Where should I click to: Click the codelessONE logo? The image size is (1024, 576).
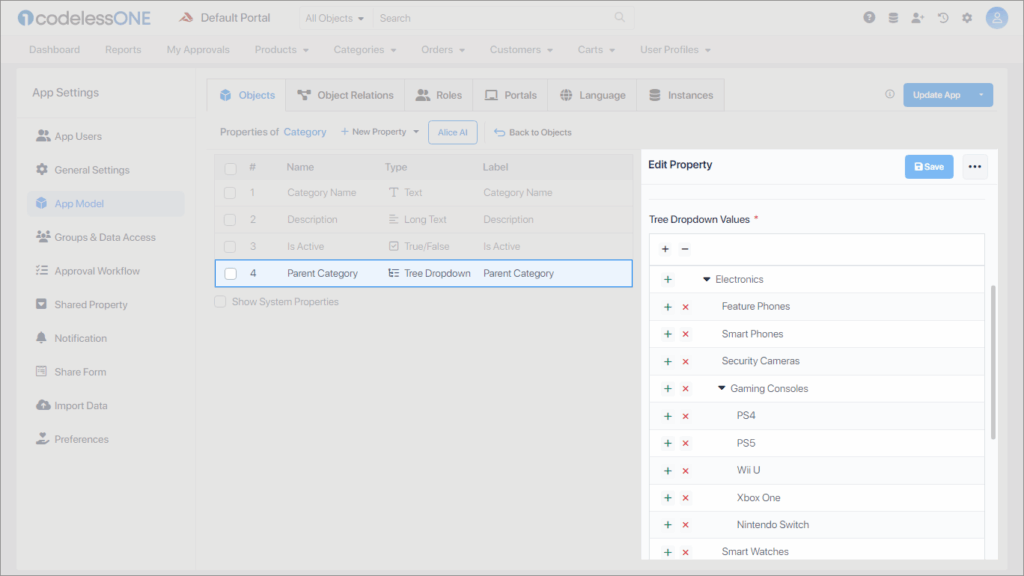coord(84,18)
